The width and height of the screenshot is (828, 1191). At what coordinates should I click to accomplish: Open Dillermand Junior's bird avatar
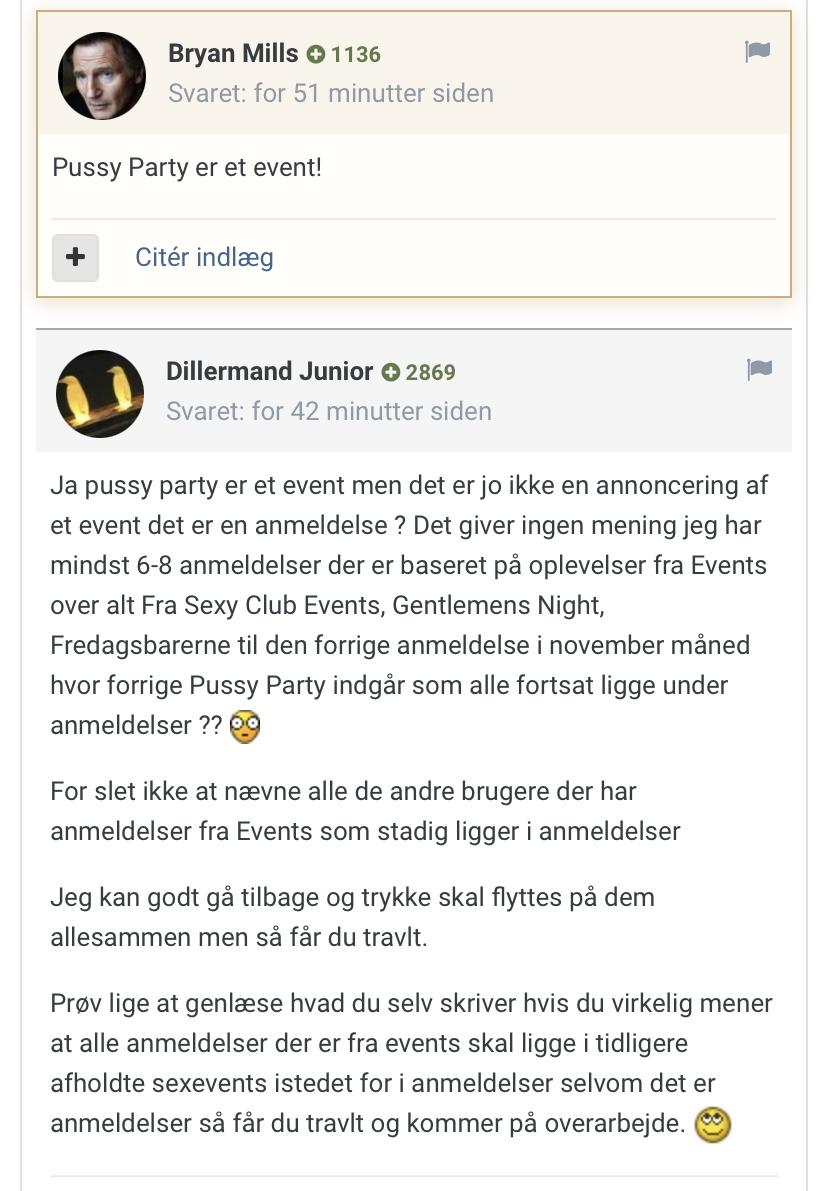pos(100,393)
